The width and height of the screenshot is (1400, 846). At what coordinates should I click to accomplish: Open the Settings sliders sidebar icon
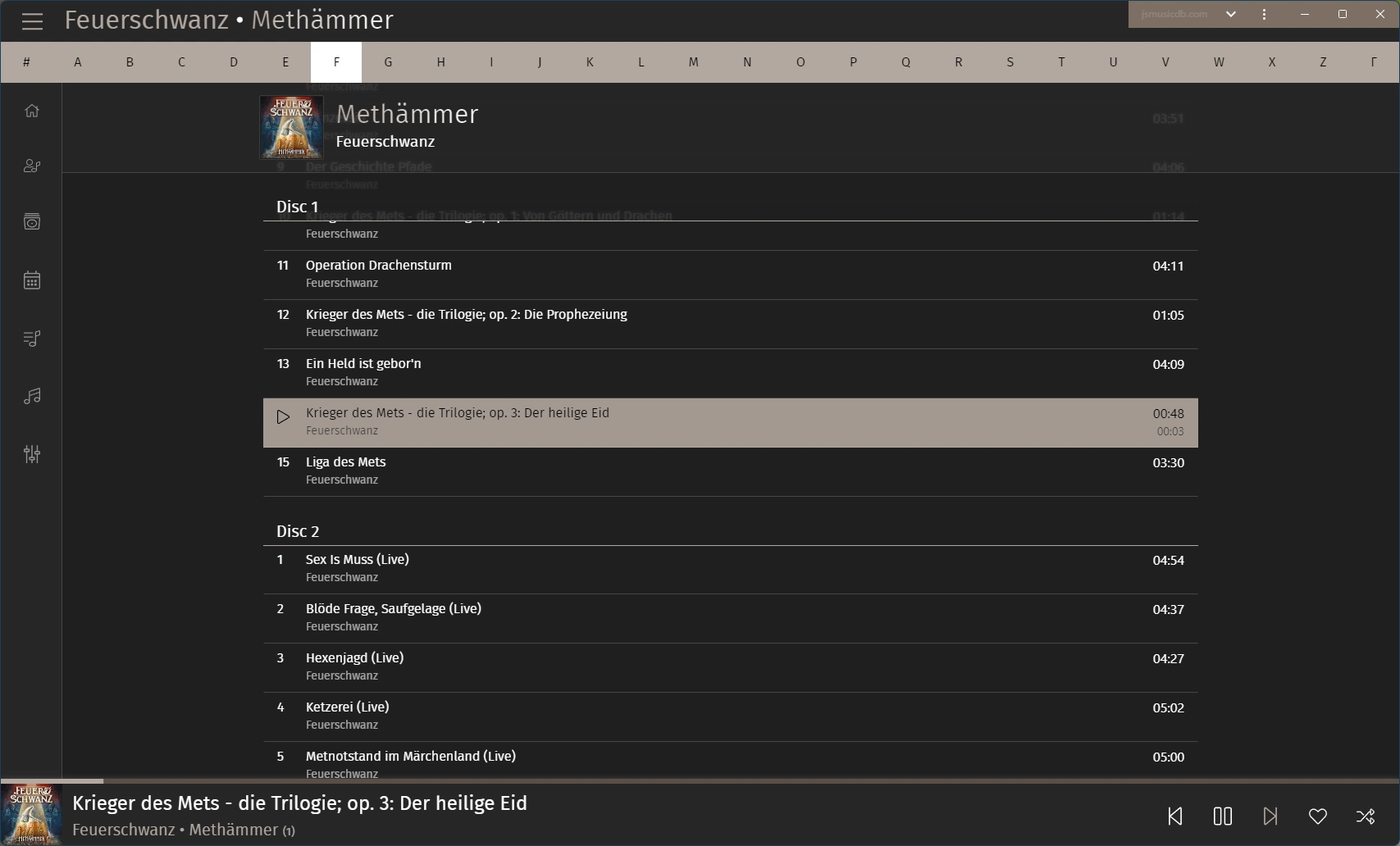click(32, 454)
